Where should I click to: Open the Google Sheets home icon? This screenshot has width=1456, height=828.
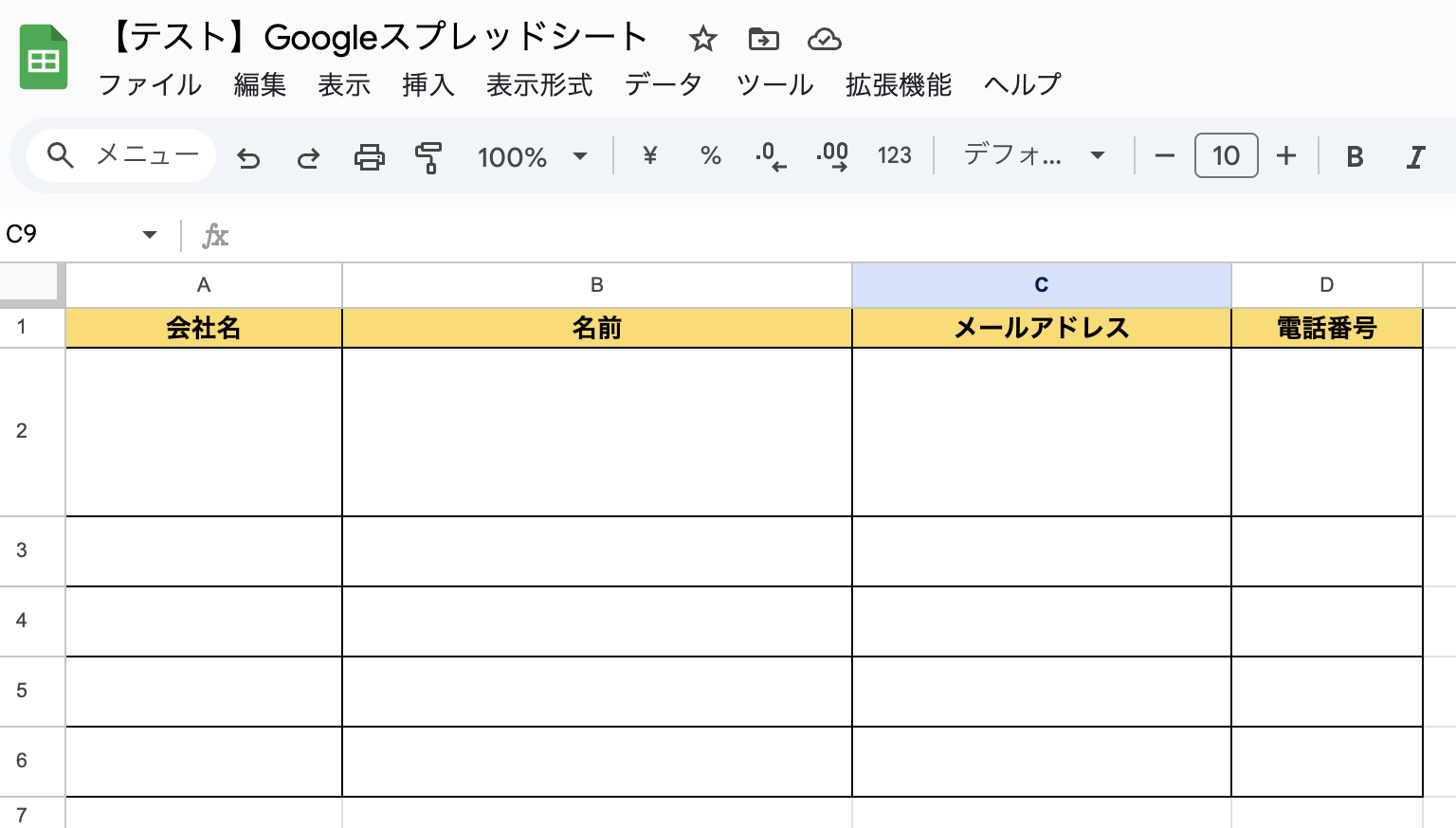coord(44,57)
